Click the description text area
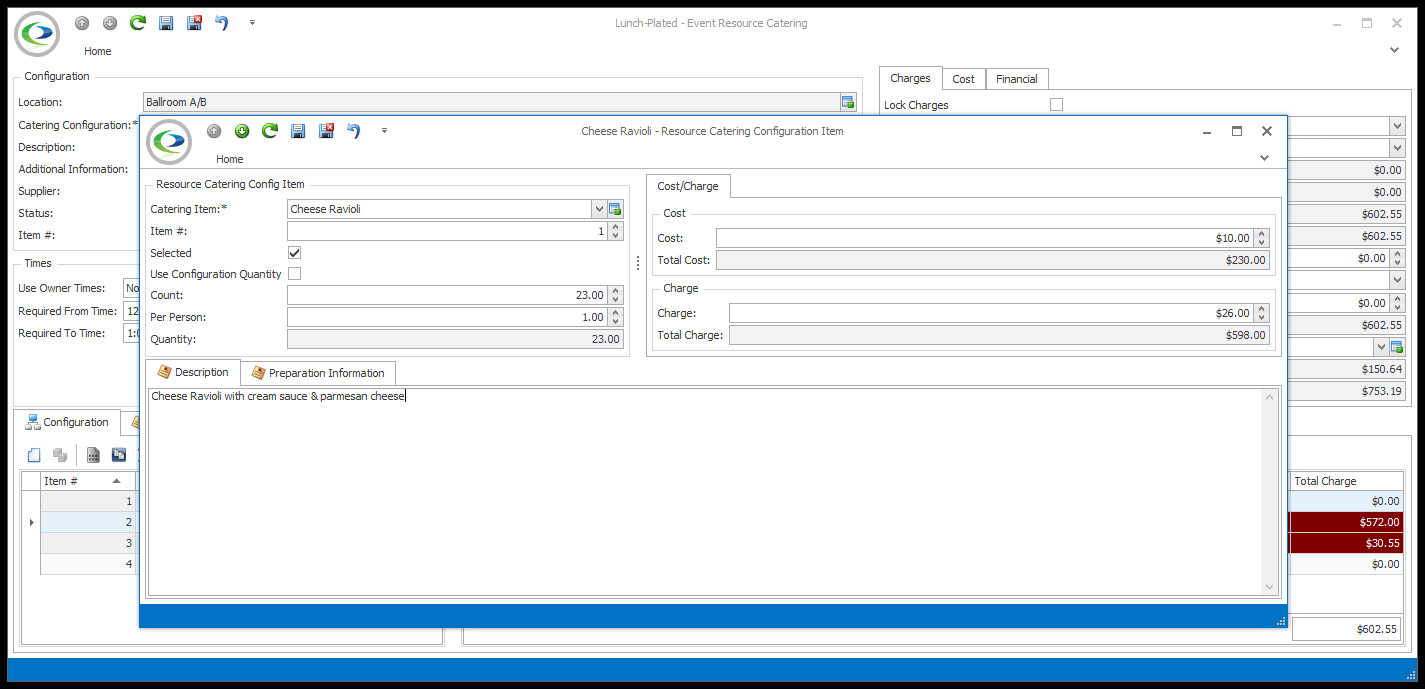Viewport: 1425px width, 689px height. tap(705, 493)
